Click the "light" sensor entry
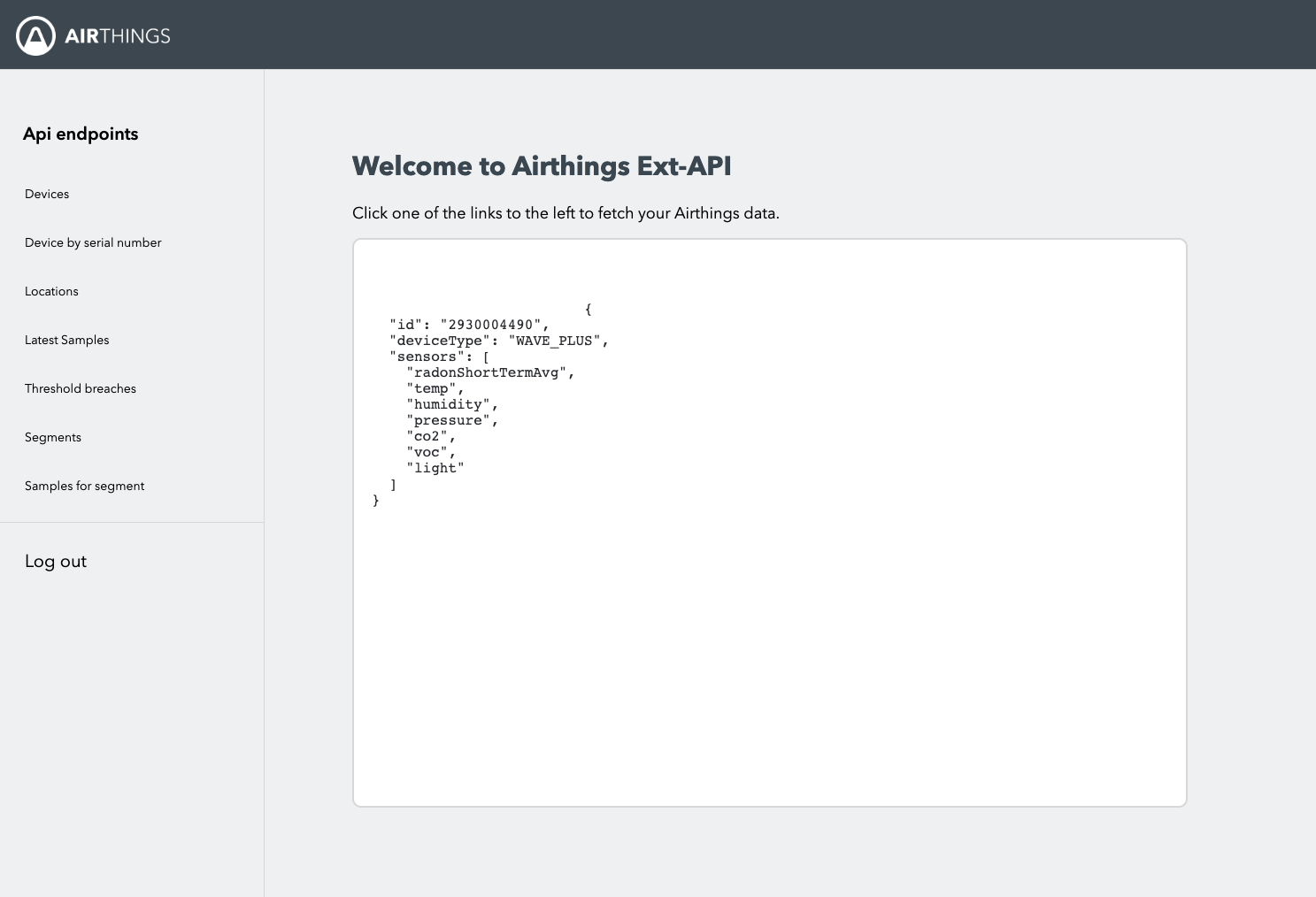Viewport: 1316px width, 897px height. pos(435,468)
